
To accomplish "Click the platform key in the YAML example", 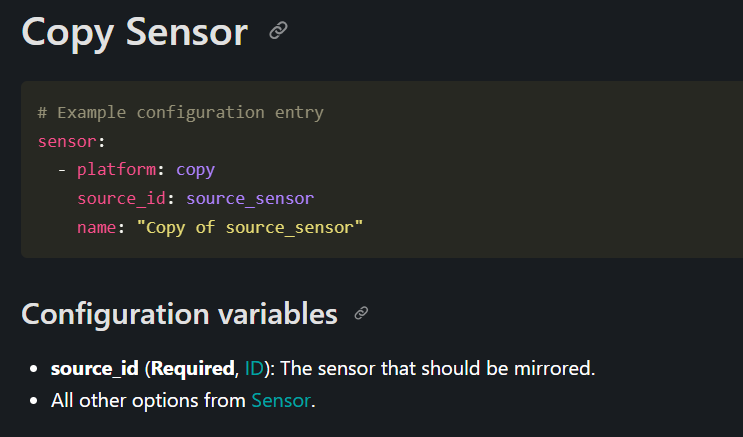I will pyautogui.click(x=117, y=170).
